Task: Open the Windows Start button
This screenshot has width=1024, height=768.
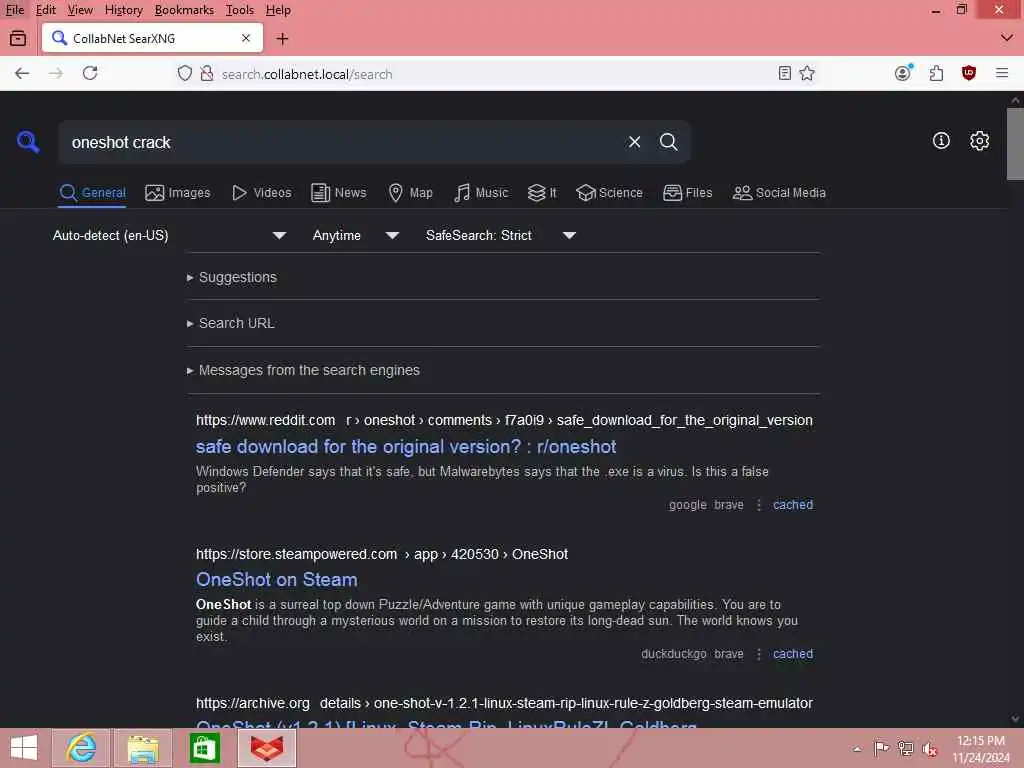Action: click(25, 748)
